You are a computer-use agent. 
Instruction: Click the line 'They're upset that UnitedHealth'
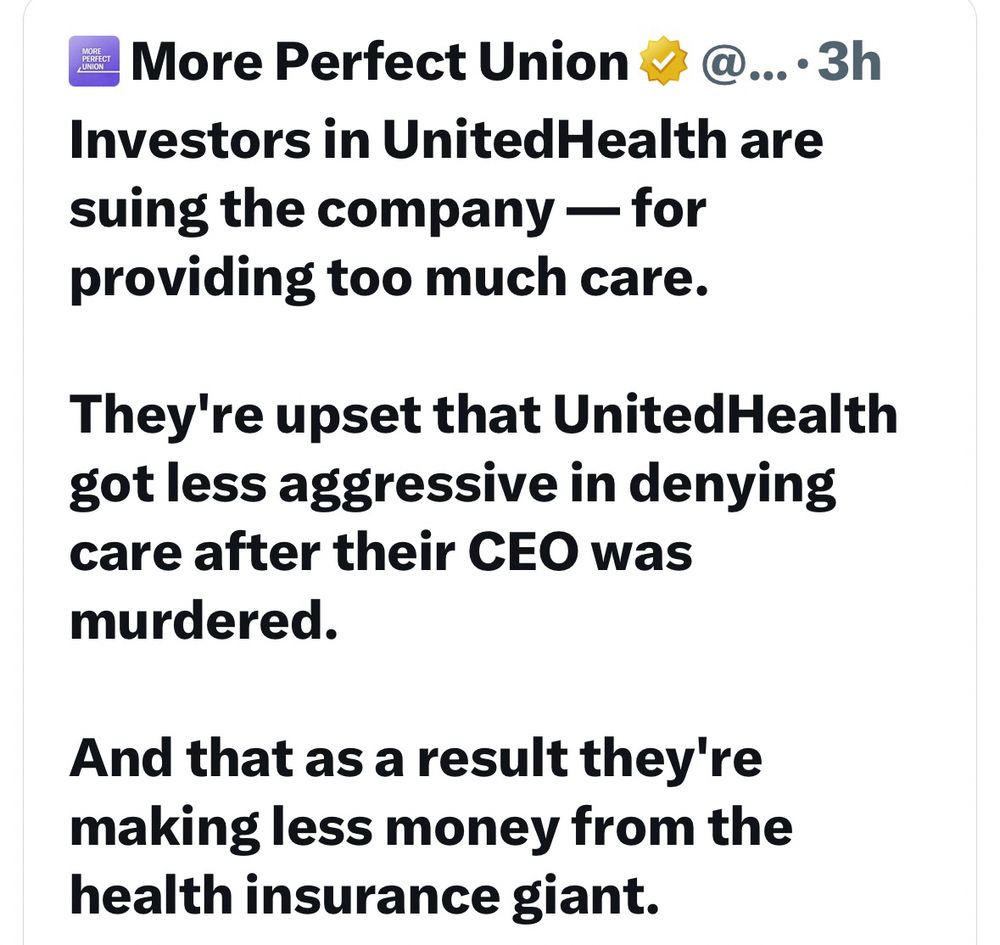tap(483, 414)
